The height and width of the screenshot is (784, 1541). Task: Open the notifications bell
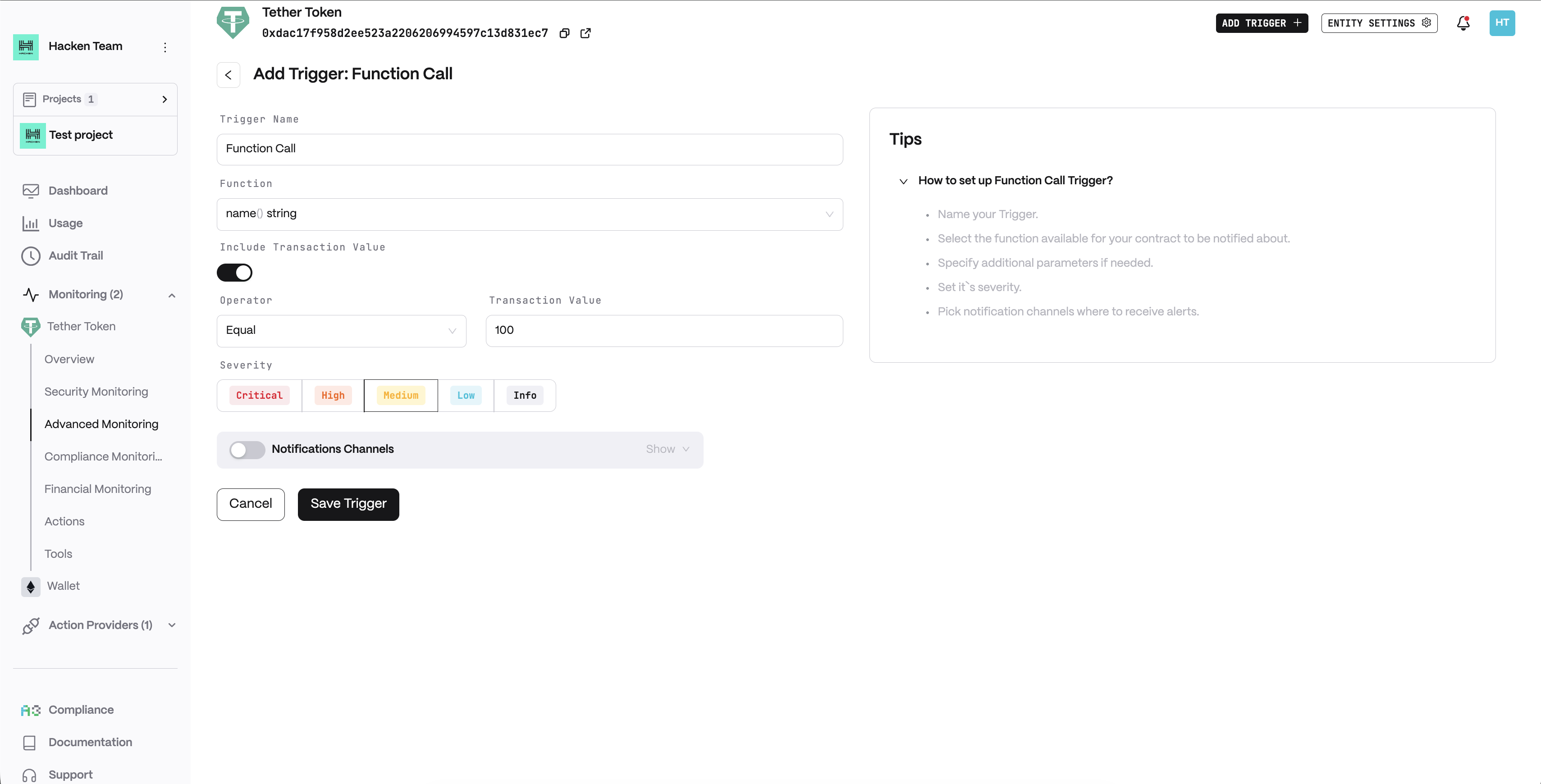(1463, 23)
